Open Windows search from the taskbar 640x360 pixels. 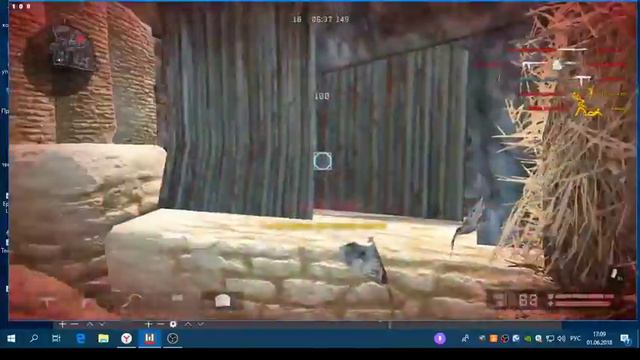(34, 338)
